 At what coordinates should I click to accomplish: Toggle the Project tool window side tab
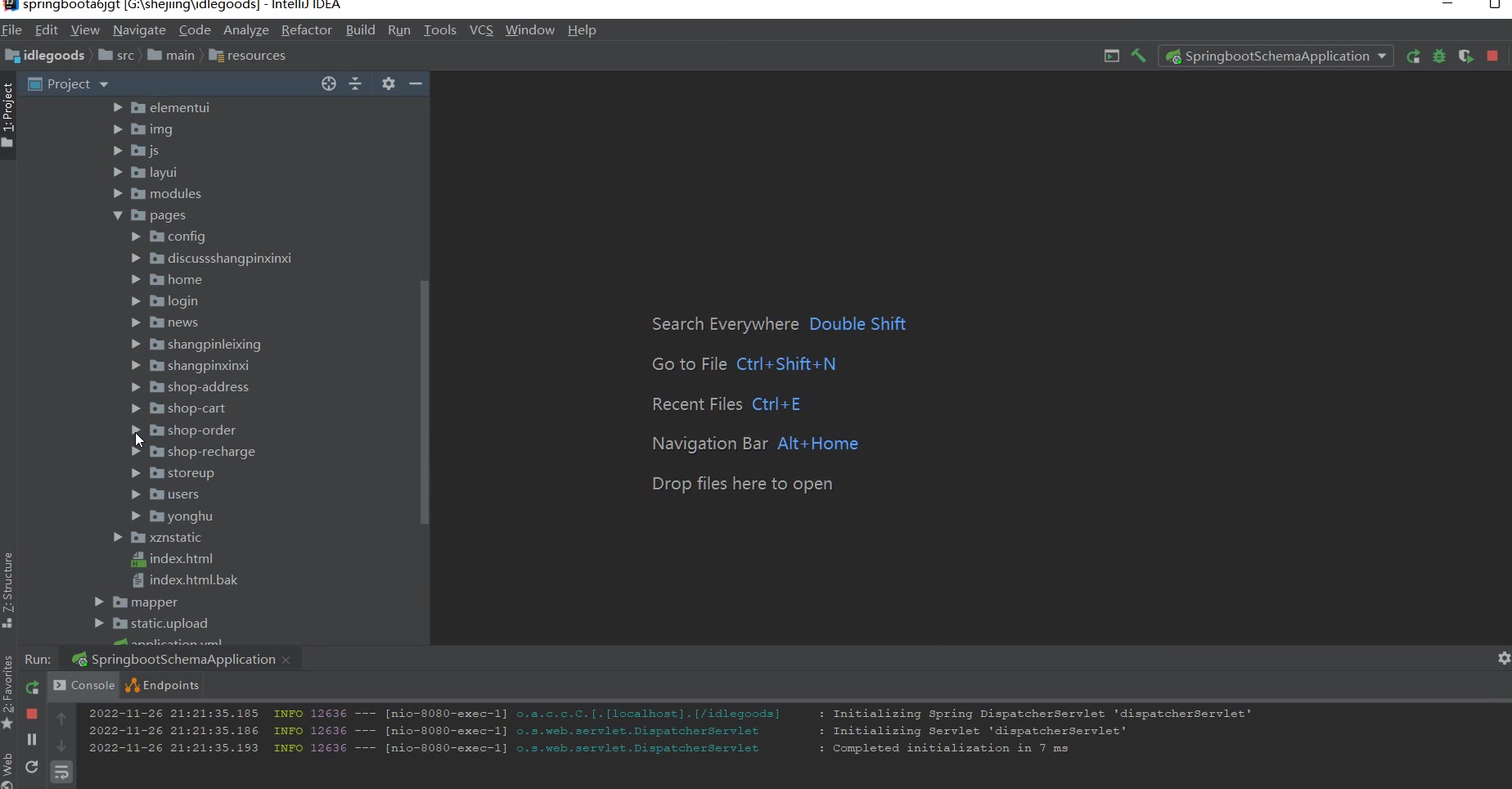(x=8, y=115)
